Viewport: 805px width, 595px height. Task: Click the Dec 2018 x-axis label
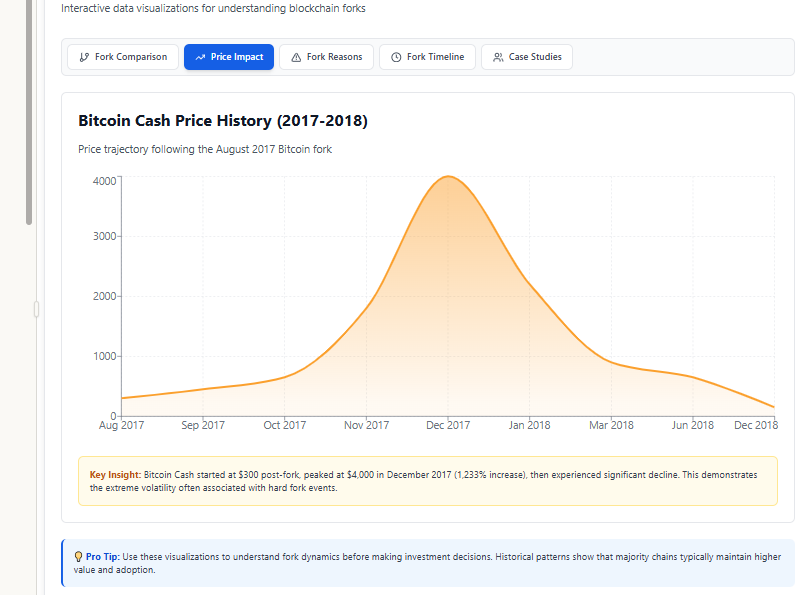point(755,425)
